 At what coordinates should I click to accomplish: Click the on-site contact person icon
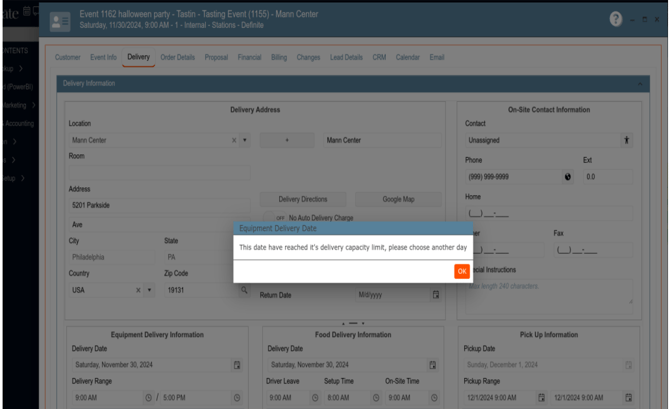[x=627, y=141]
